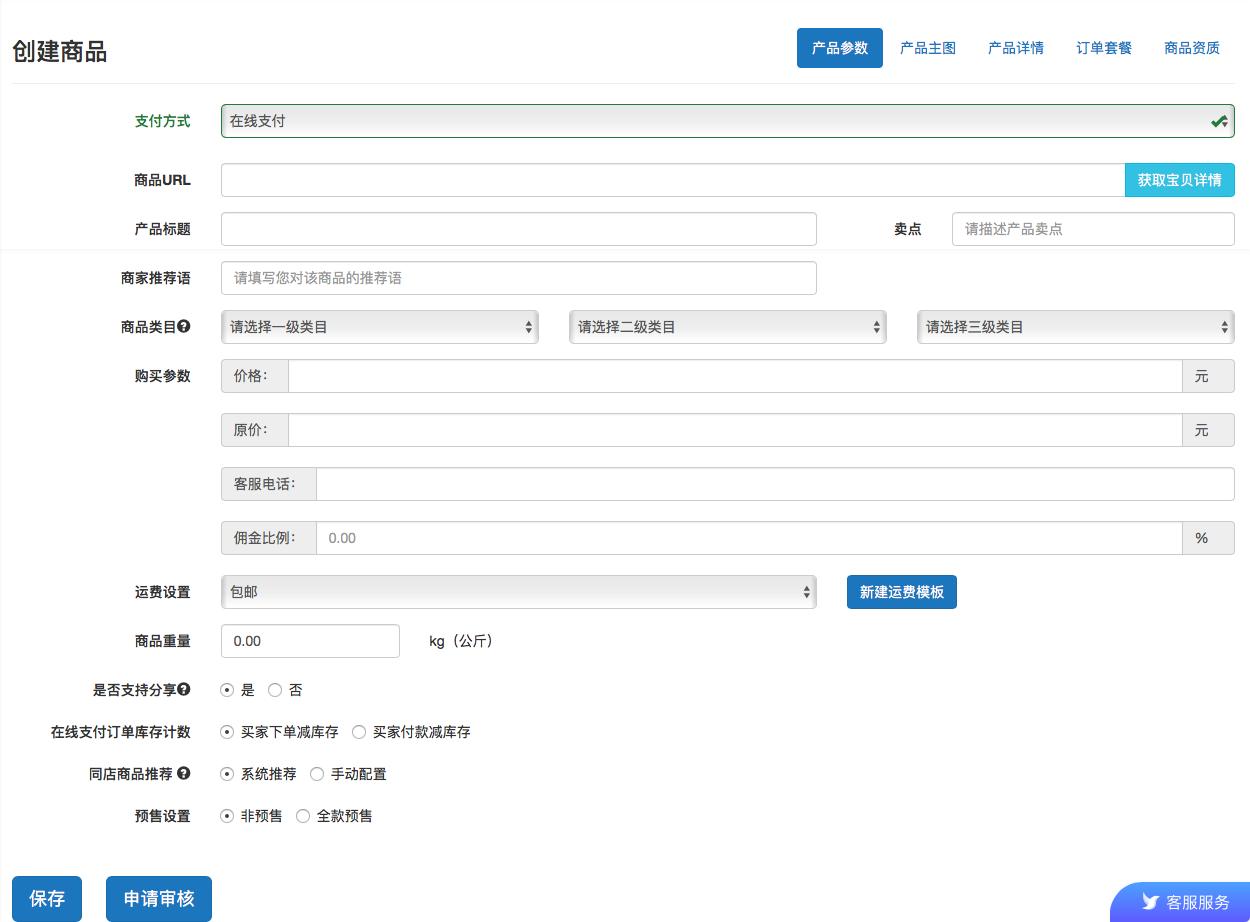The image size is (1250, 922).
Task: Expand 请选择二级类目 dropdown
Action: (727, 327)
